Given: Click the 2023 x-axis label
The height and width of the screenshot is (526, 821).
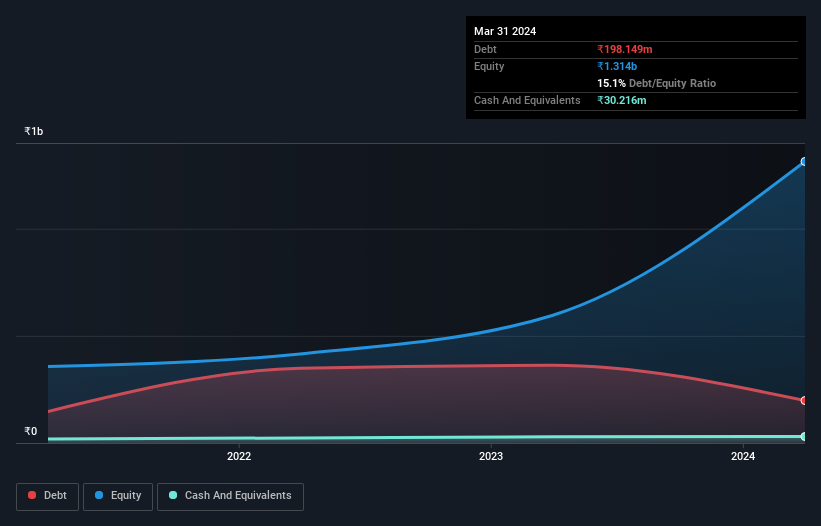Looking at the screenshot, I should (x=491, y=456).
